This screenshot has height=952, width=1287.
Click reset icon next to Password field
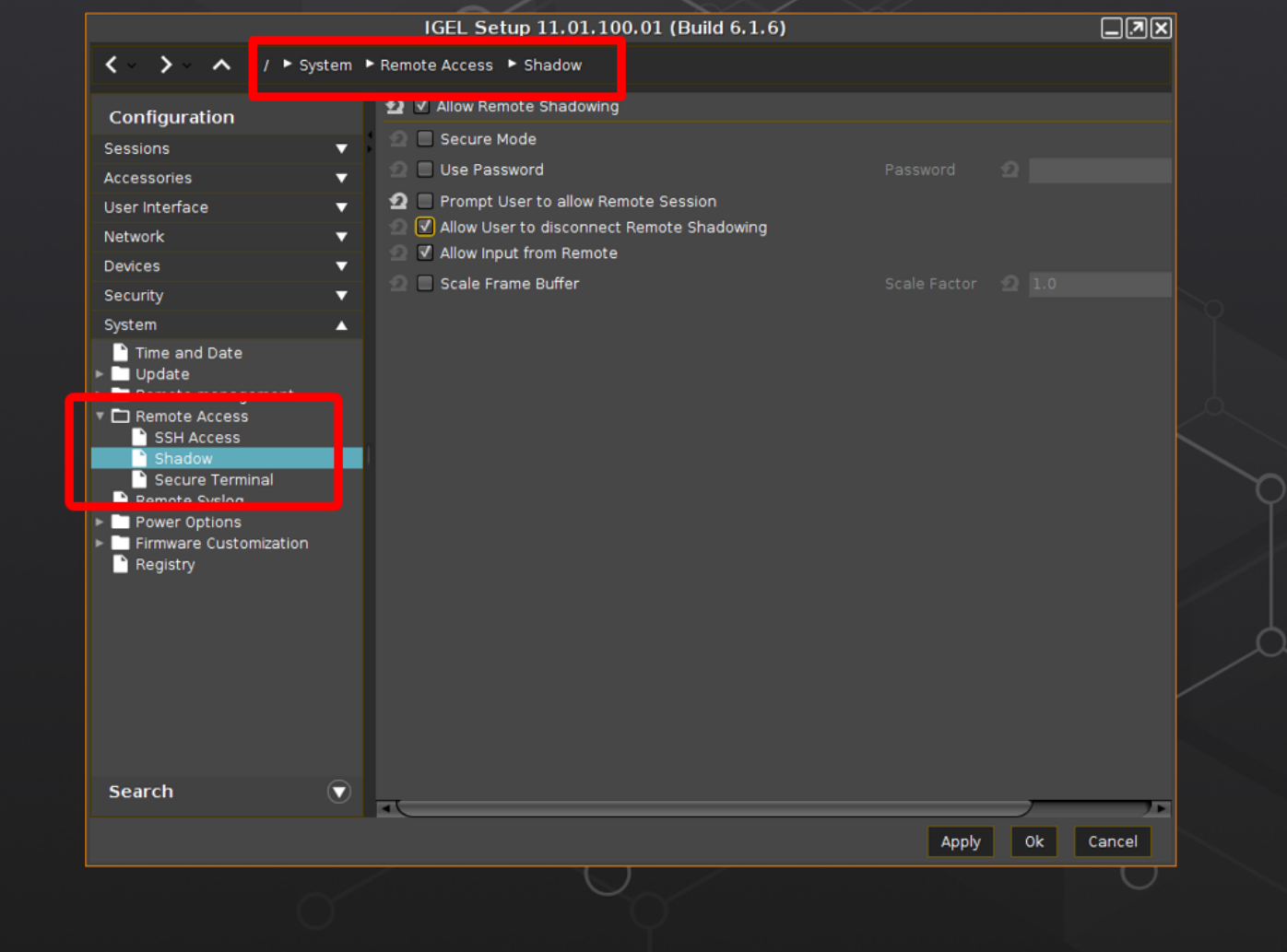click(x=1010, y=170)
